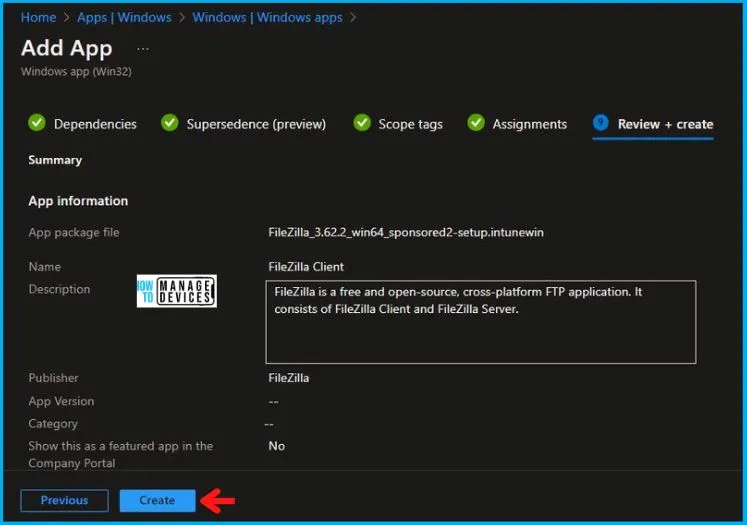The image size is (747, 525).
Task: Click blue step circle beside Review + create
Action: point(601,123)
